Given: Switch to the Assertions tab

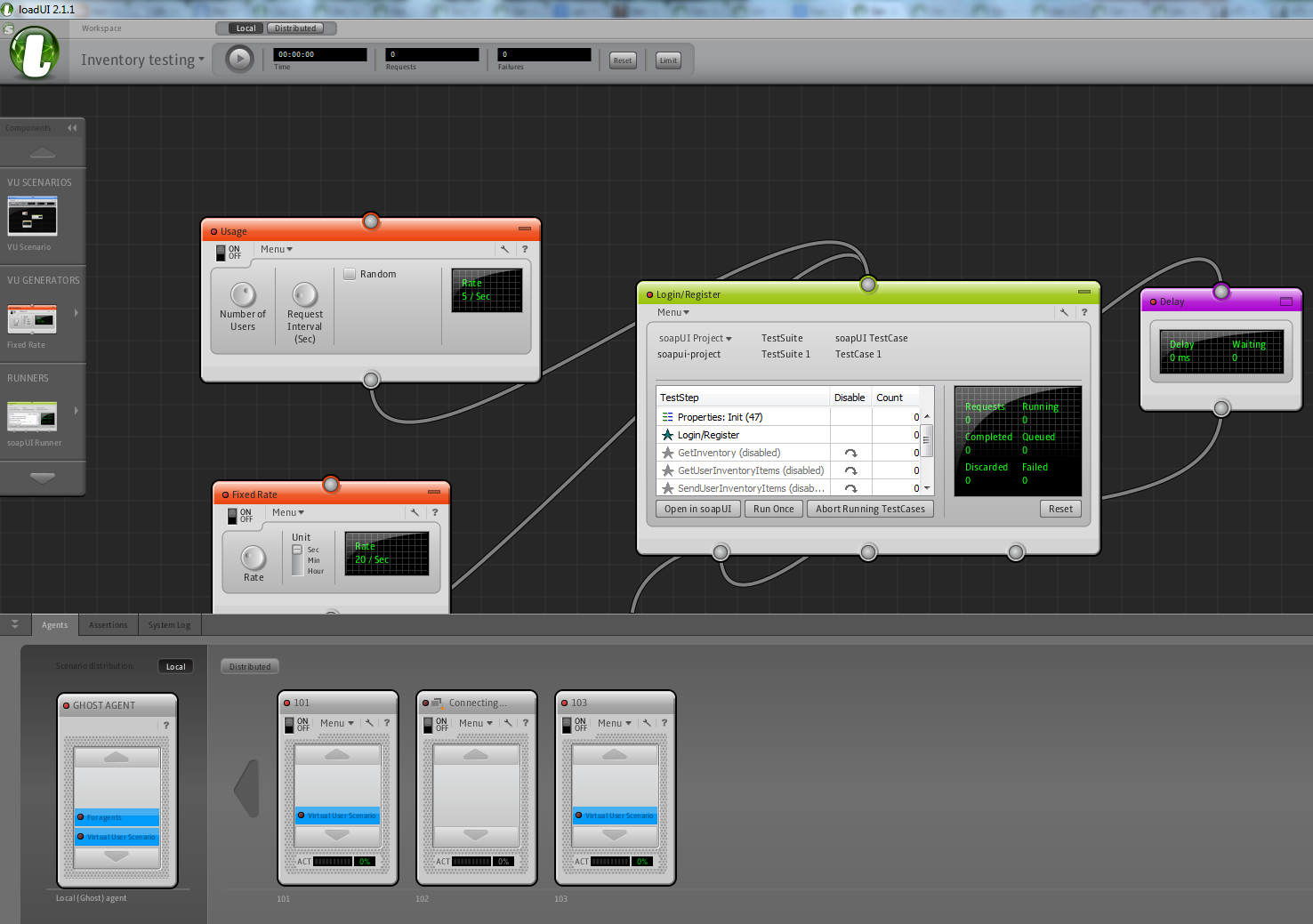Looking at the screenshot, I should (x=108, y=625).
